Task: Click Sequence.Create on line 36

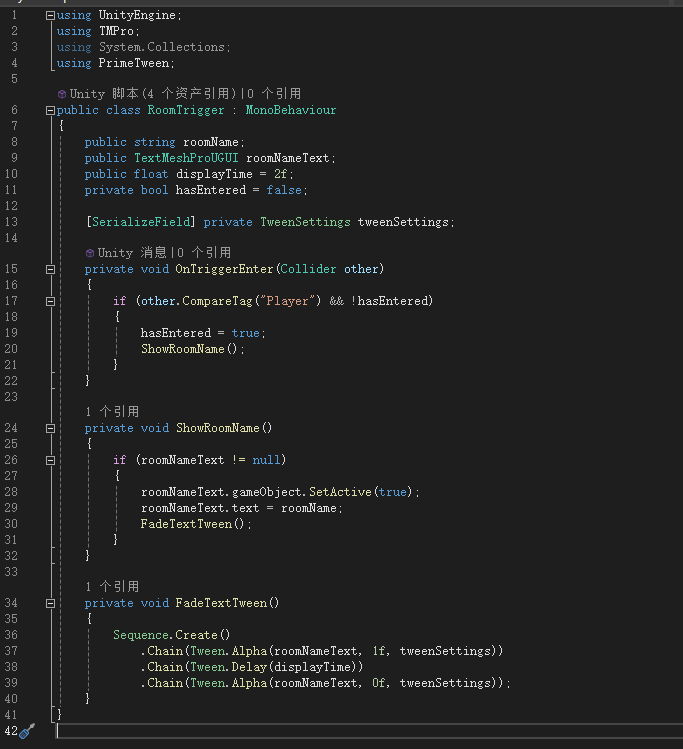Action: 171,635
